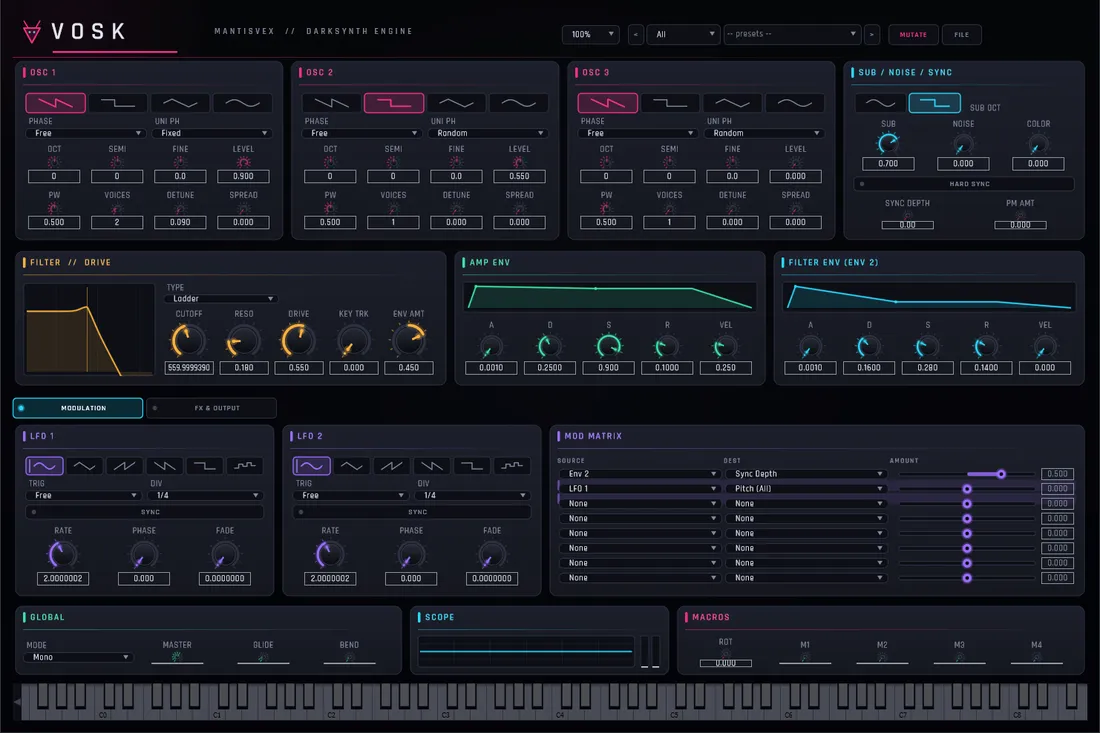The height and width of the screenshot is (733, 1100).
Task: Open the 100% zoom dropdown
Action: 591,34
